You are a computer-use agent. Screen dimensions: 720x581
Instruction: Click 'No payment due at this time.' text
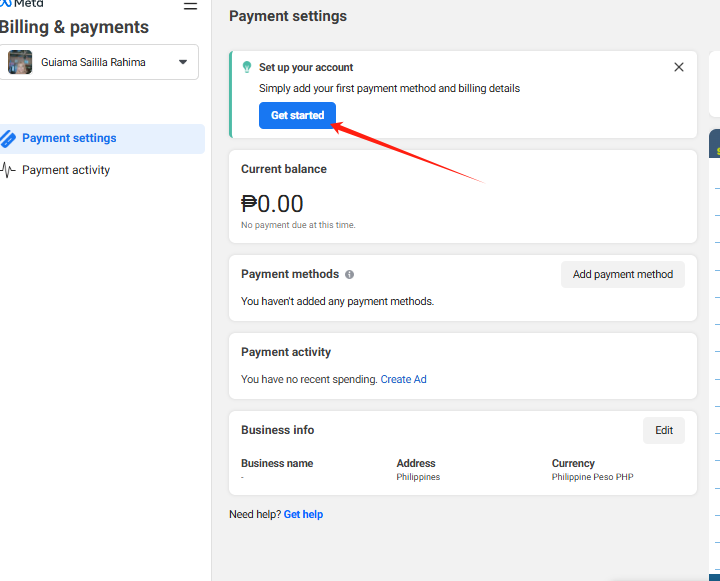[298, 225]
